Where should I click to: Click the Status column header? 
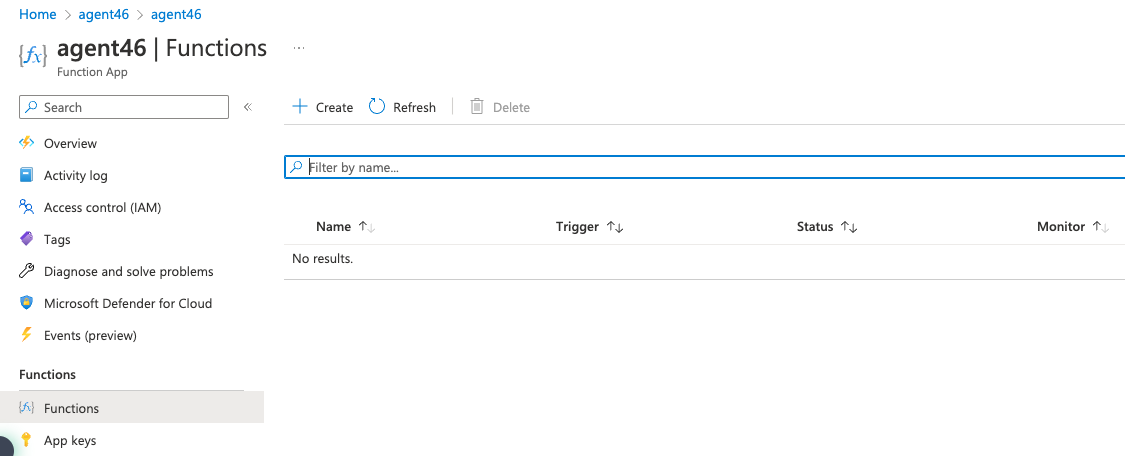(815, 227)
